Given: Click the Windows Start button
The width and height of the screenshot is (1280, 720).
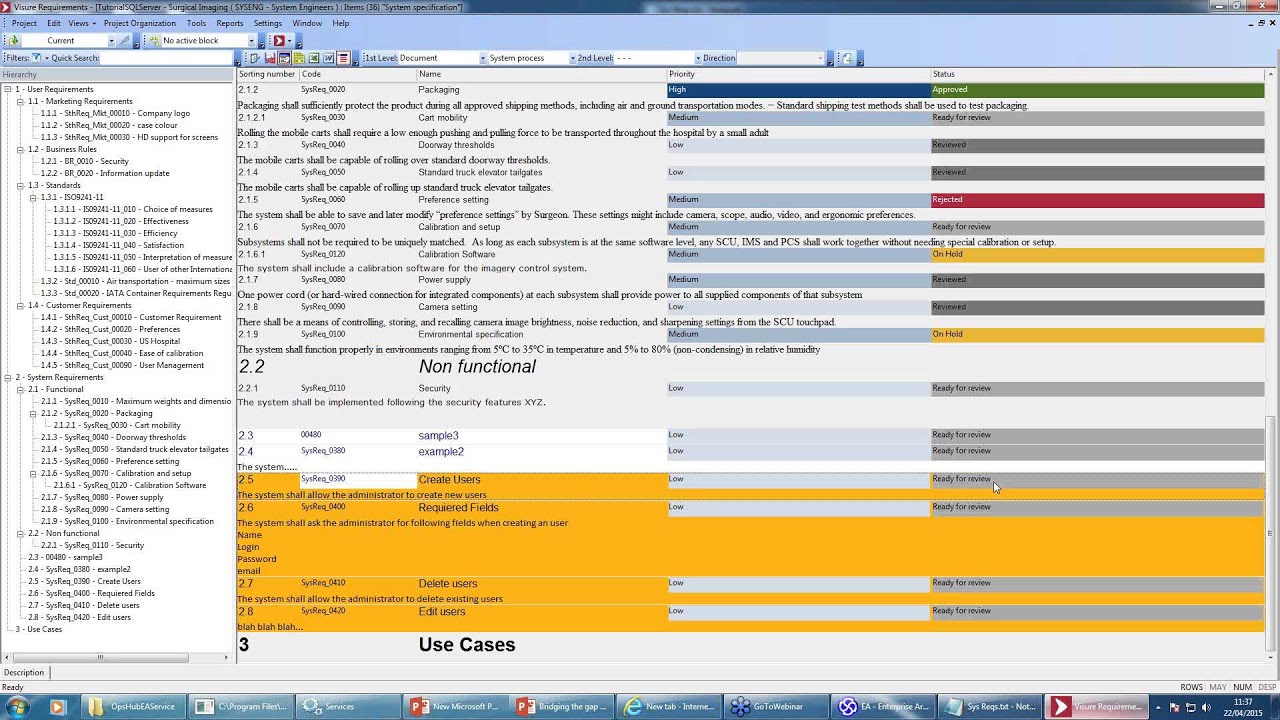Looking at the screenshot, I should (17, 707).
